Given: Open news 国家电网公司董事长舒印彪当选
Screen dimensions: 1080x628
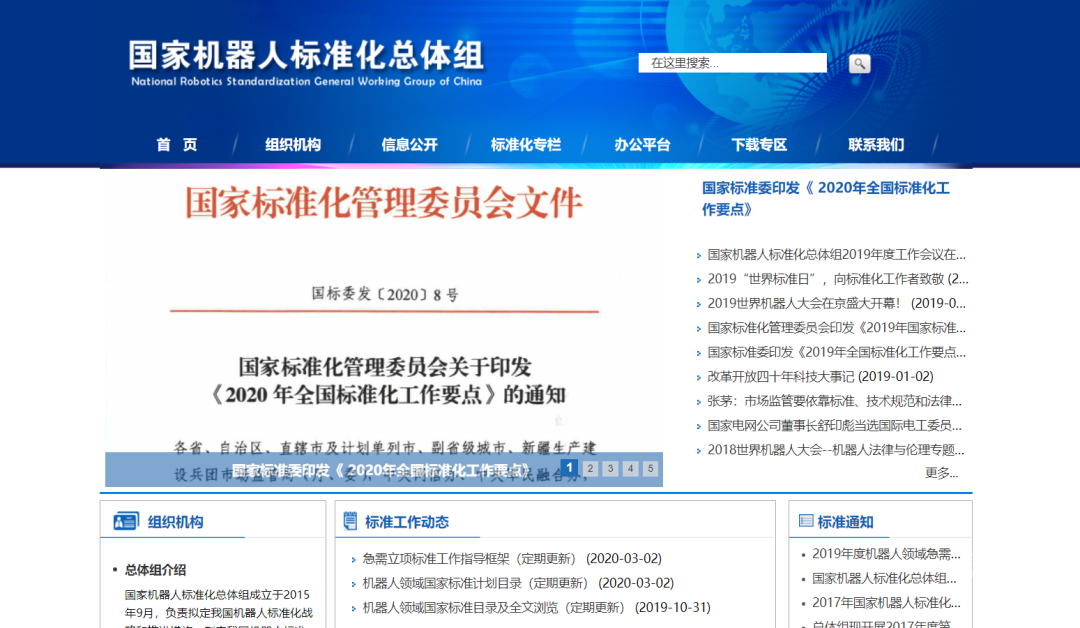Looking at the screenshot, I should pos(834,426).
